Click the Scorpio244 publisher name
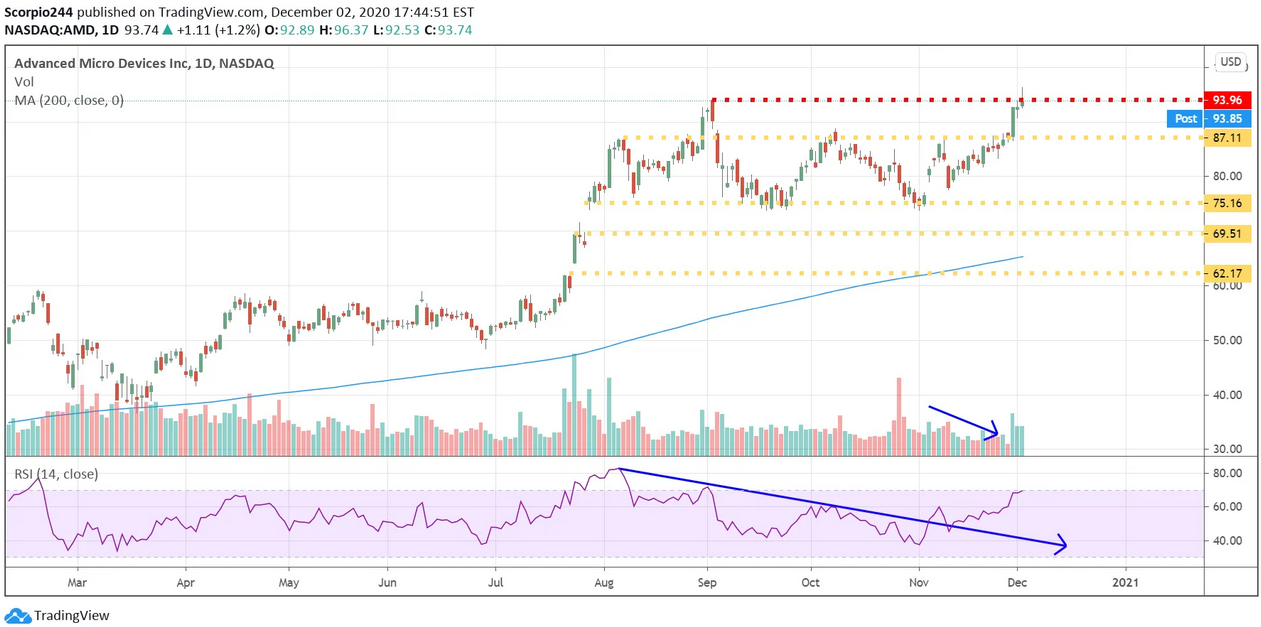 coord(39,12)
